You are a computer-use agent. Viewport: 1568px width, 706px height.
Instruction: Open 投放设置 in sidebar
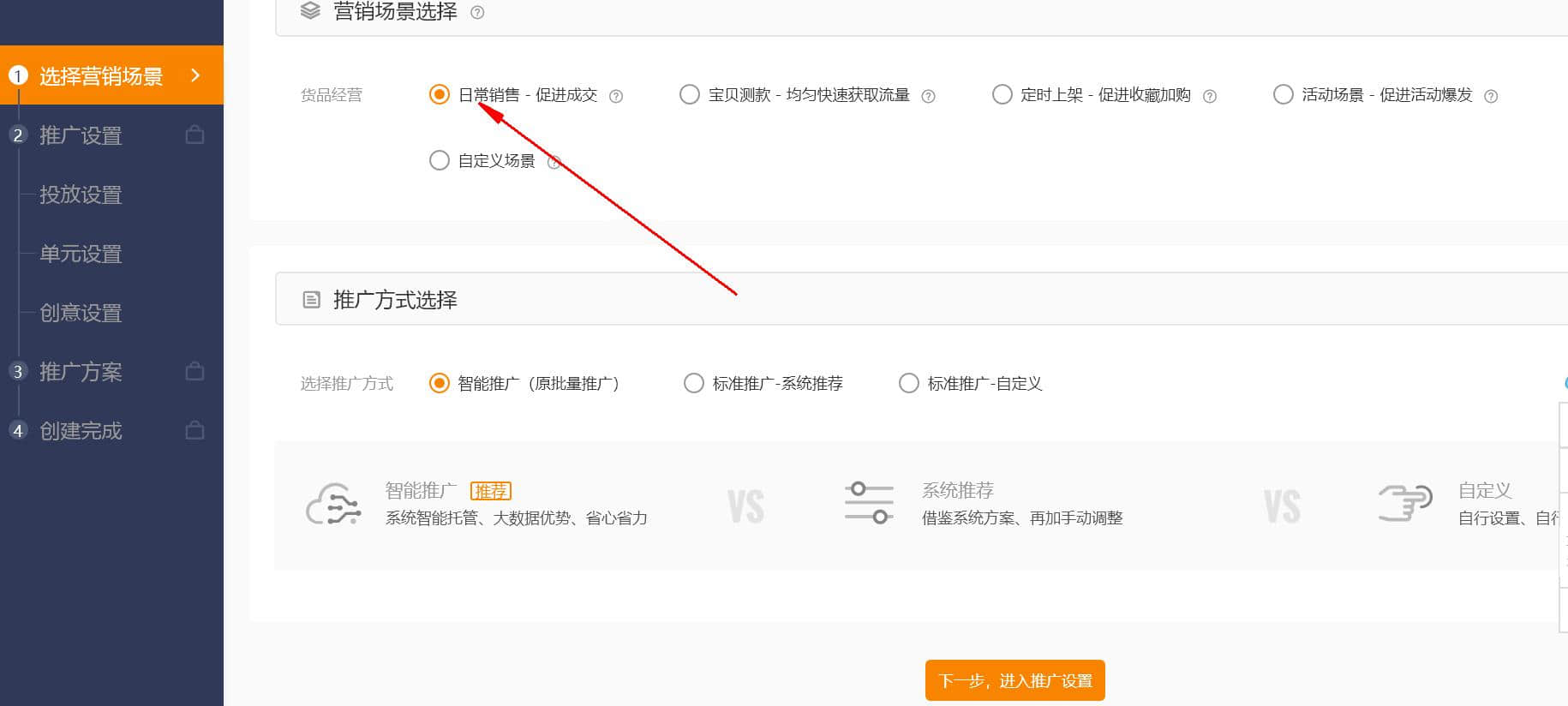pyautogui.click(x=81, y=194)
